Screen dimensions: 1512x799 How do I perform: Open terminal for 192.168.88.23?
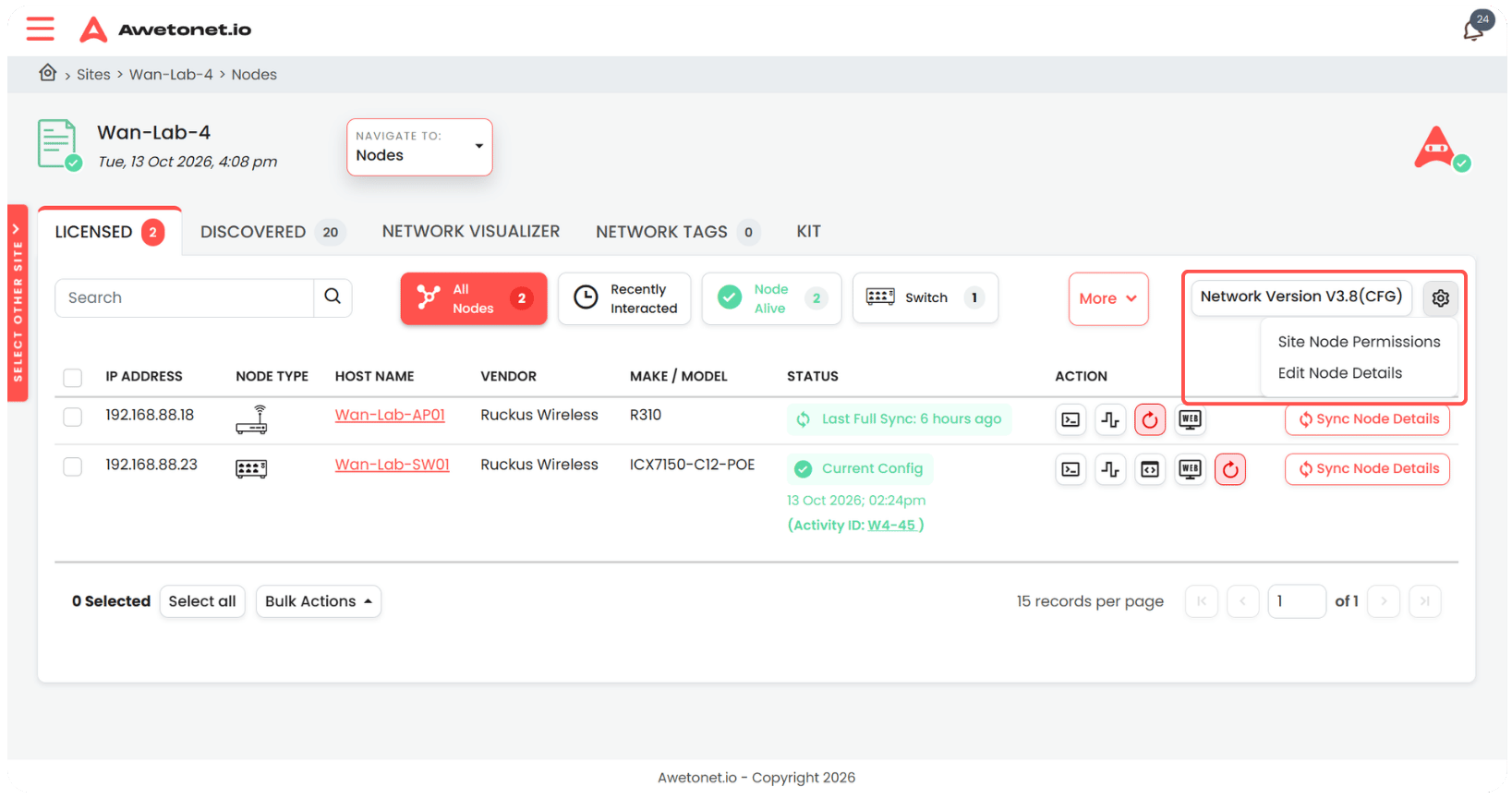[1070, 469]
